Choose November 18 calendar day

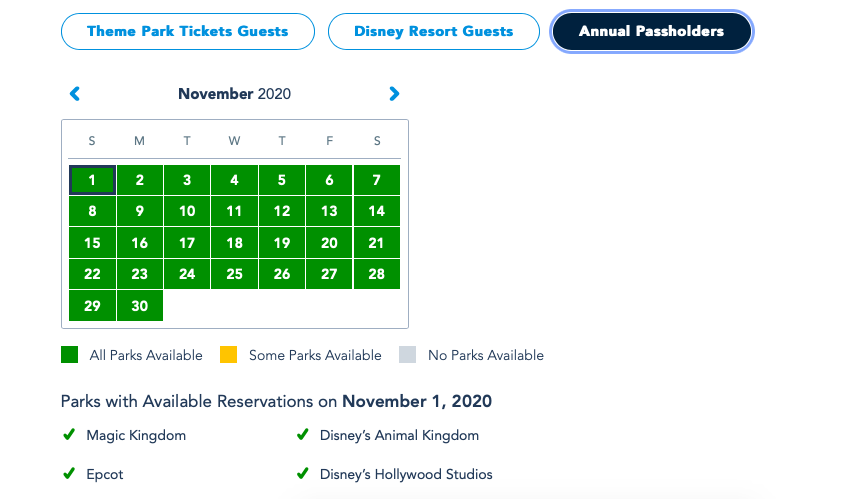click(234, 243)
